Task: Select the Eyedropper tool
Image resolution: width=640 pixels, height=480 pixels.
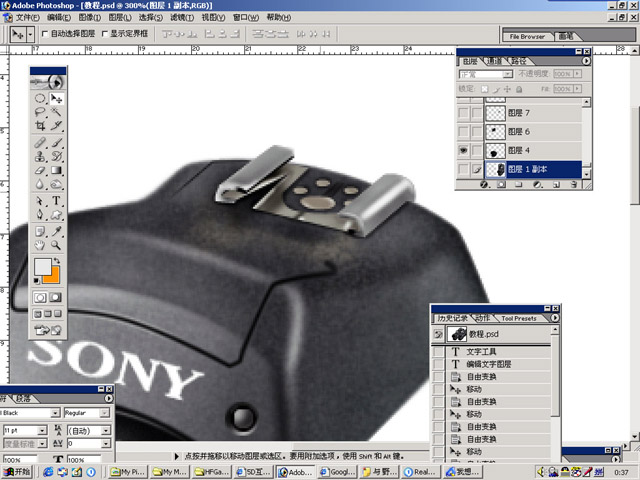Action: (x=56, y=231)
